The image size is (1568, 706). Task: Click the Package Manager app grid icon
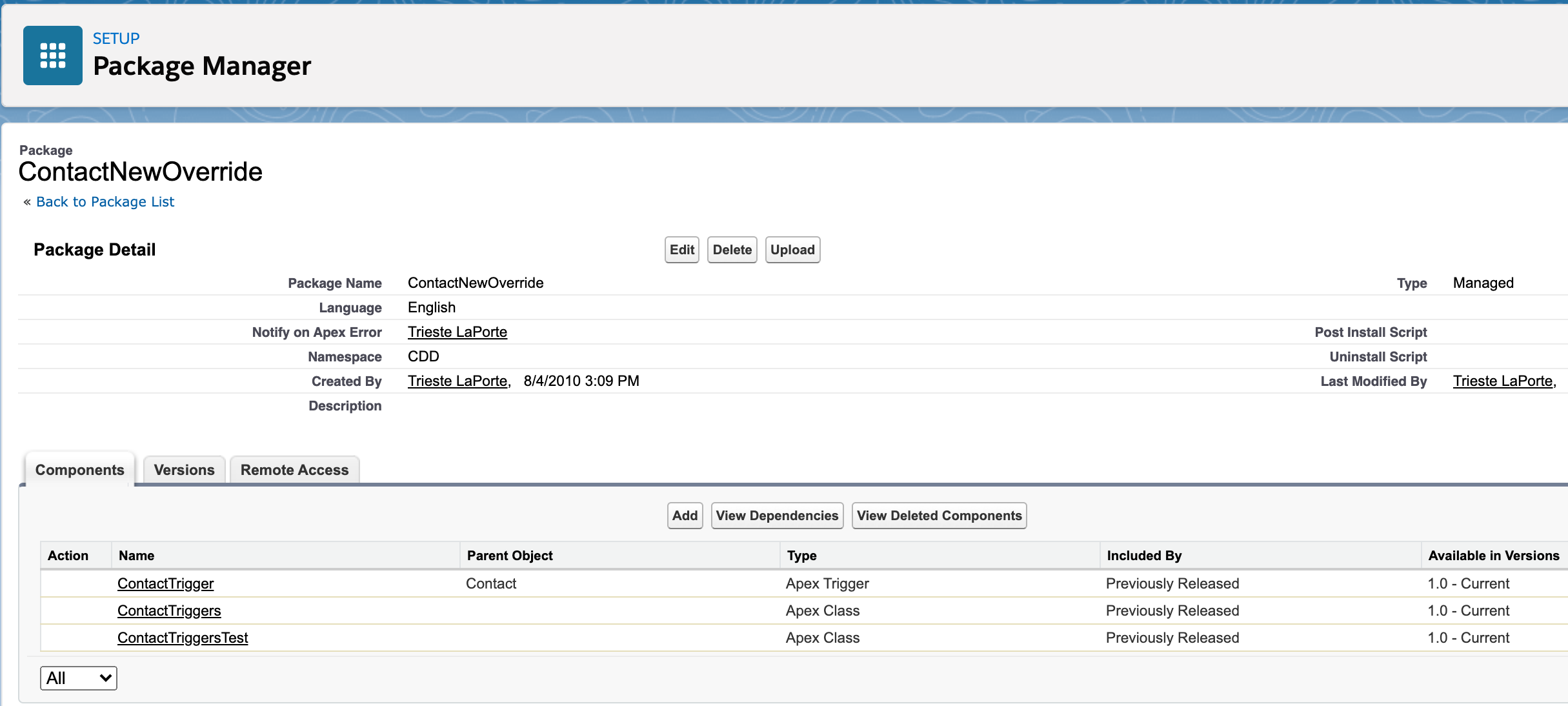tap(53, 55)
